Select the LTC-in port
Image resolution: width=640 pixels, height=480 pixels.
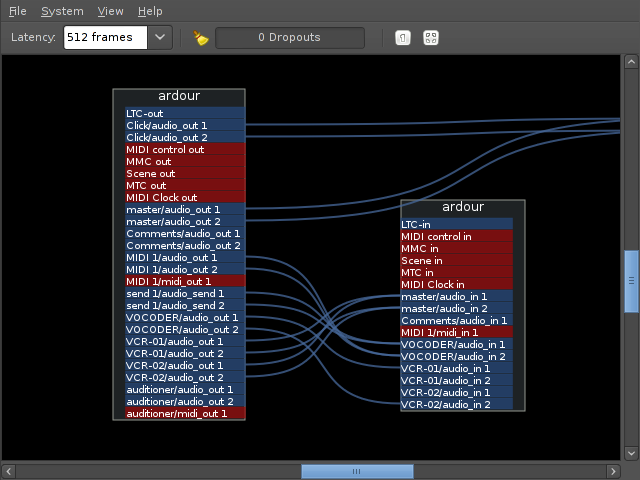click(x=457, y=224)
